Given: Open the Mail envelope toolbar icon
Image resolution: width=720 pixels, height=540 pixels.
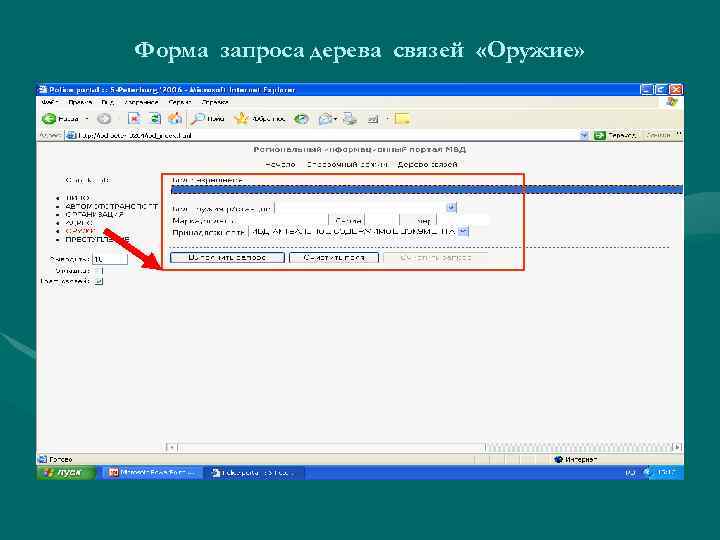Looking at the screenshot, I should tap(326, 119).
